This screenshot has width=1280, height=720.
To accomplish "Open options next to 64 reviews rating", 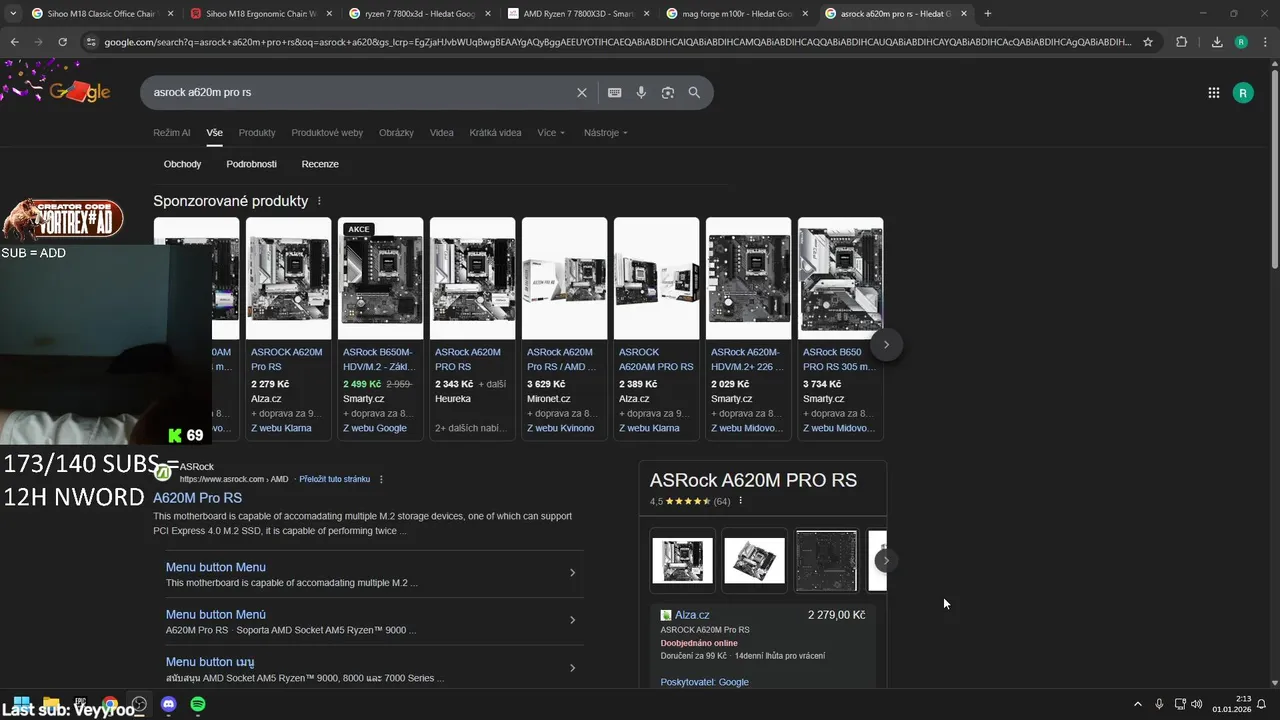I will 741,501.
